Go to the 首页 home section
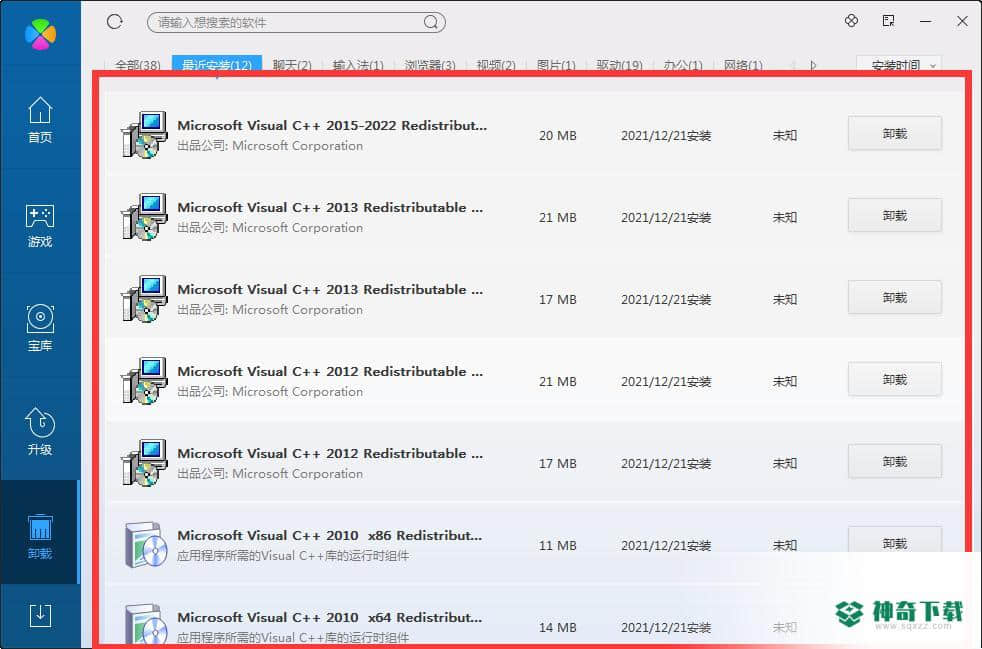 pyautogui.click(x=40, y=120)
